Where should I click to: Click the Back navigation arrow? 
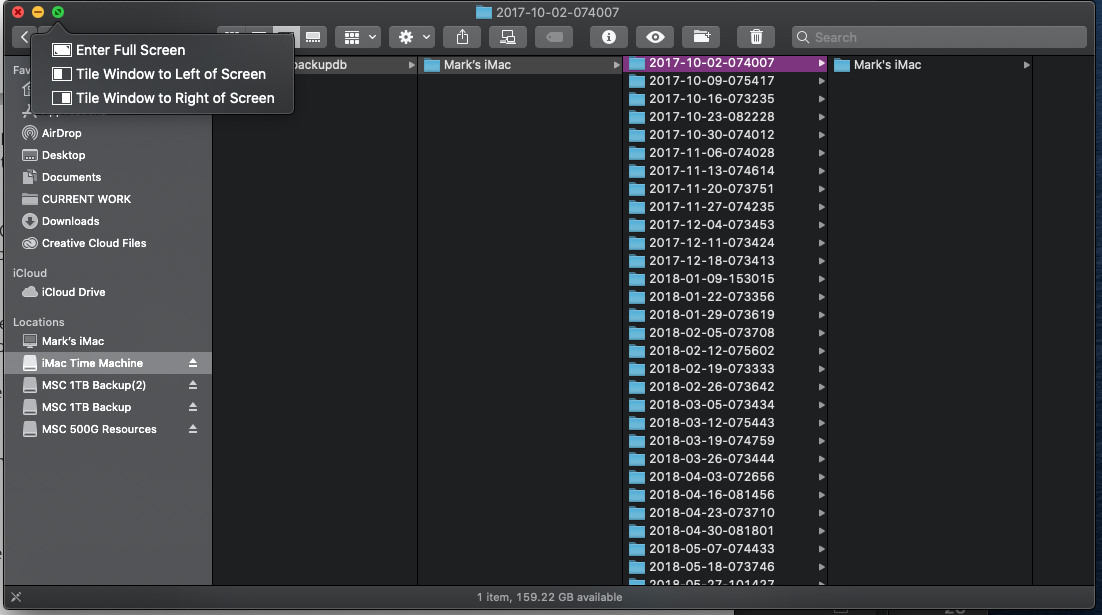pyautogui.click(x=23, y=37)
